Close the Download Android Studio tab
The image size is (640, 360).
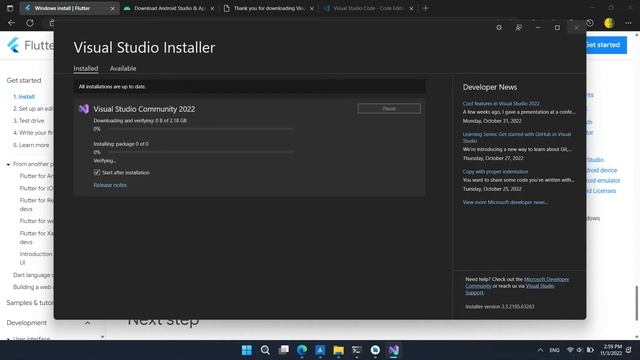(x=212, y=8)
